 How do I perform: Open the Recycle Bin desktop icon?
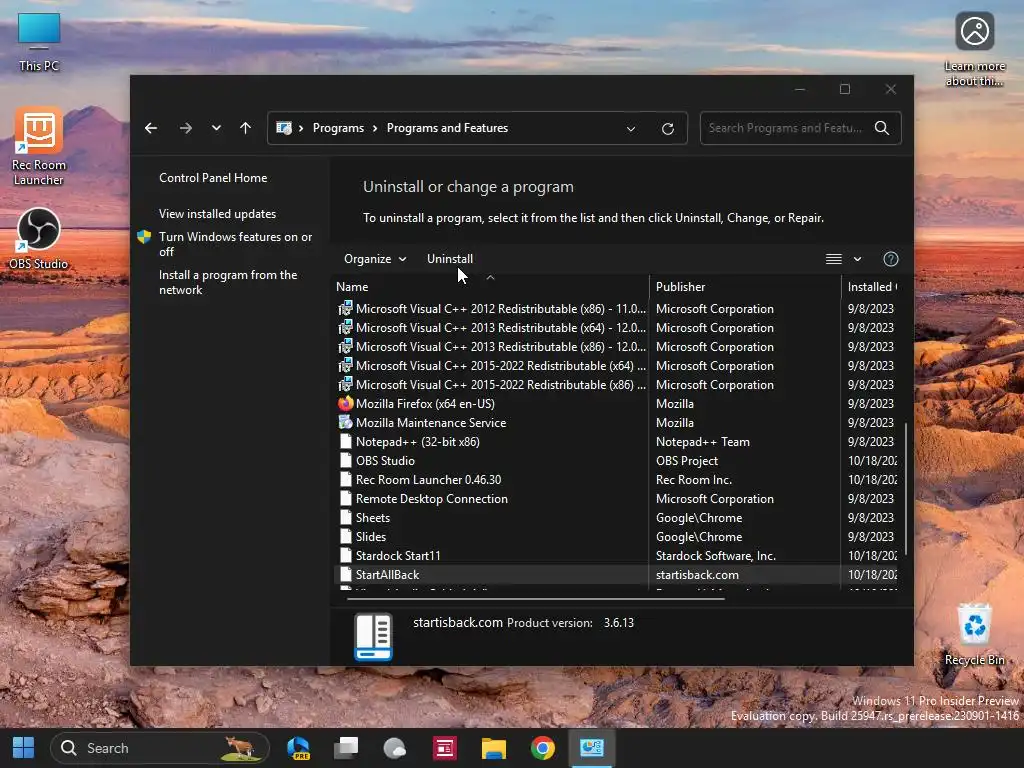tap(974, 634)
